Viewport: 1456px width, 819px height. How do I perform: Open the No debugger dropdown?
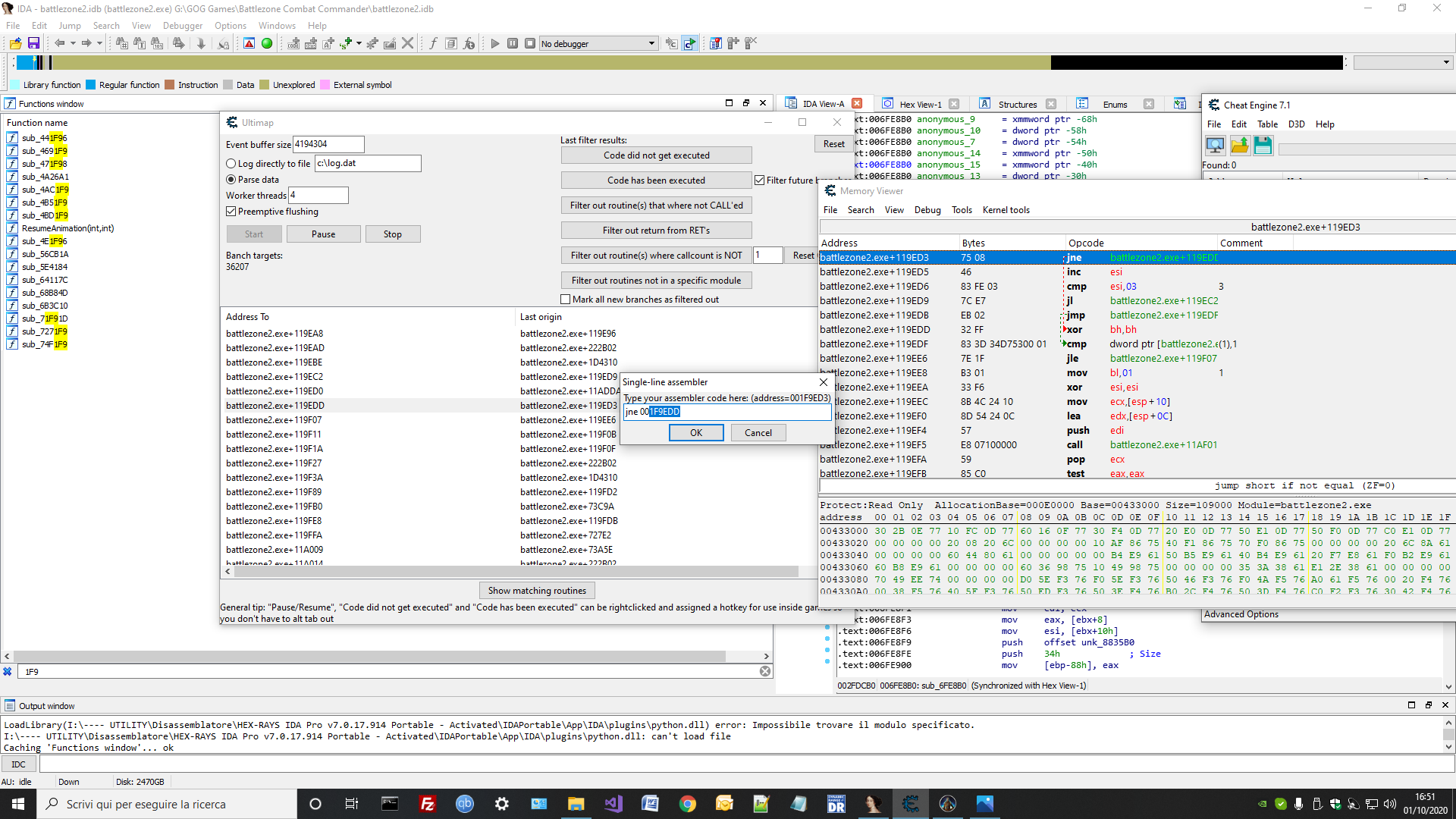coord(651,43)
